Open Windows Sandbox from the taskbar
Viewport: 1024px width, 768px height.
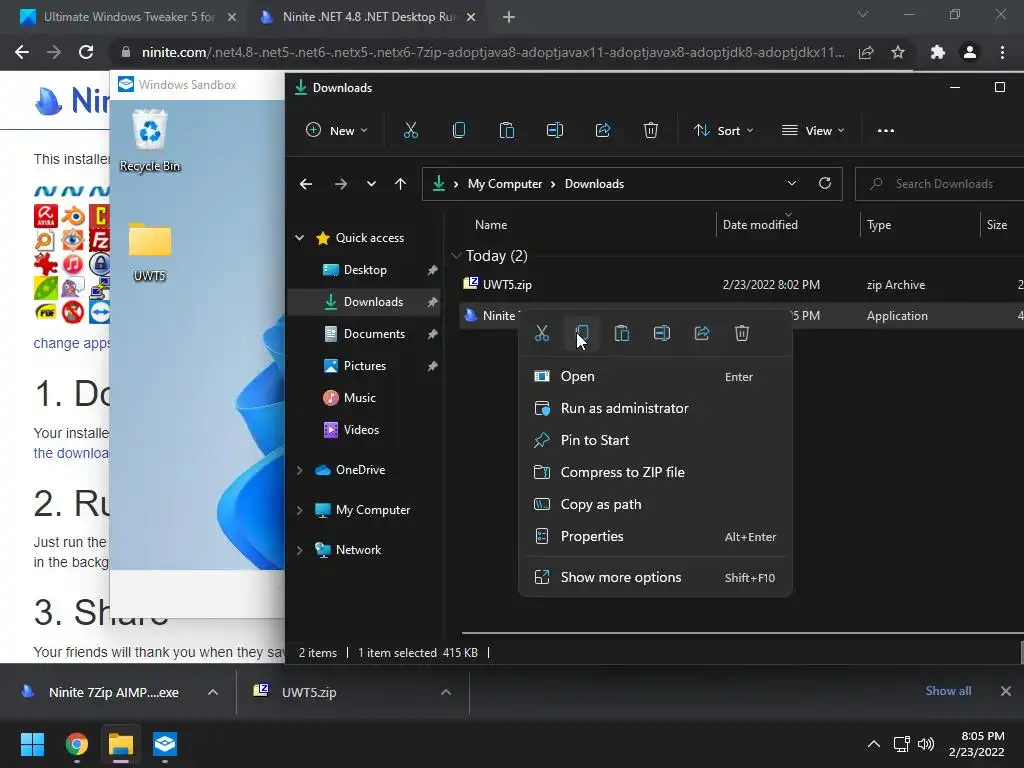pyautogui.click(x=165, y=744)
